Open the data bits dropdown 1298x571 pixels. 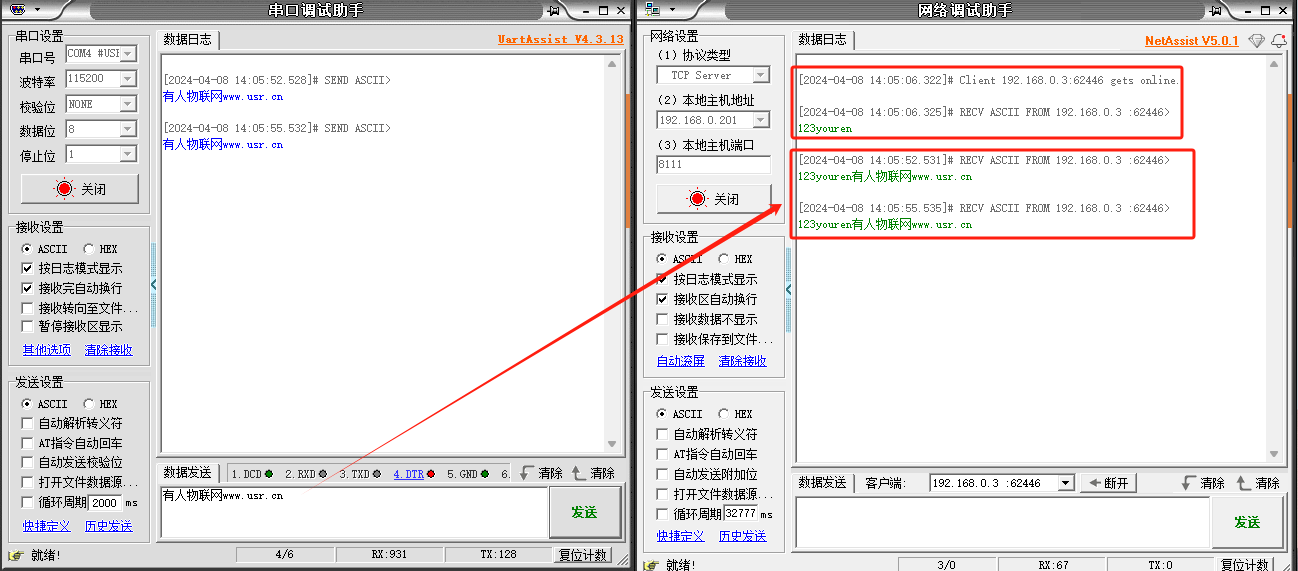128,129
